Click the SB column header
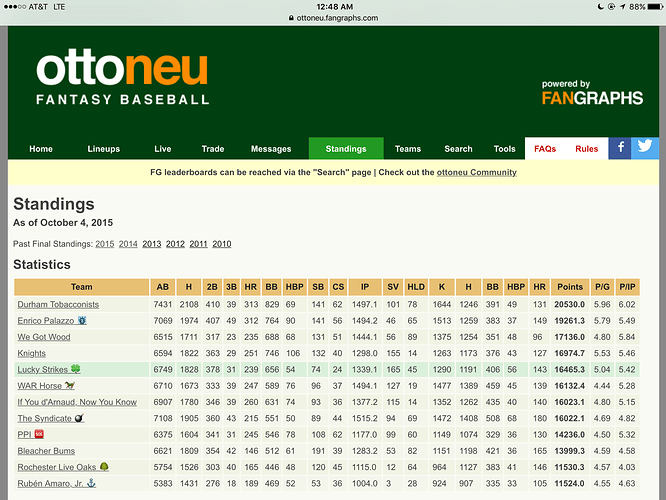Screen dimensions: 666x500 click(x=318, y=287)
